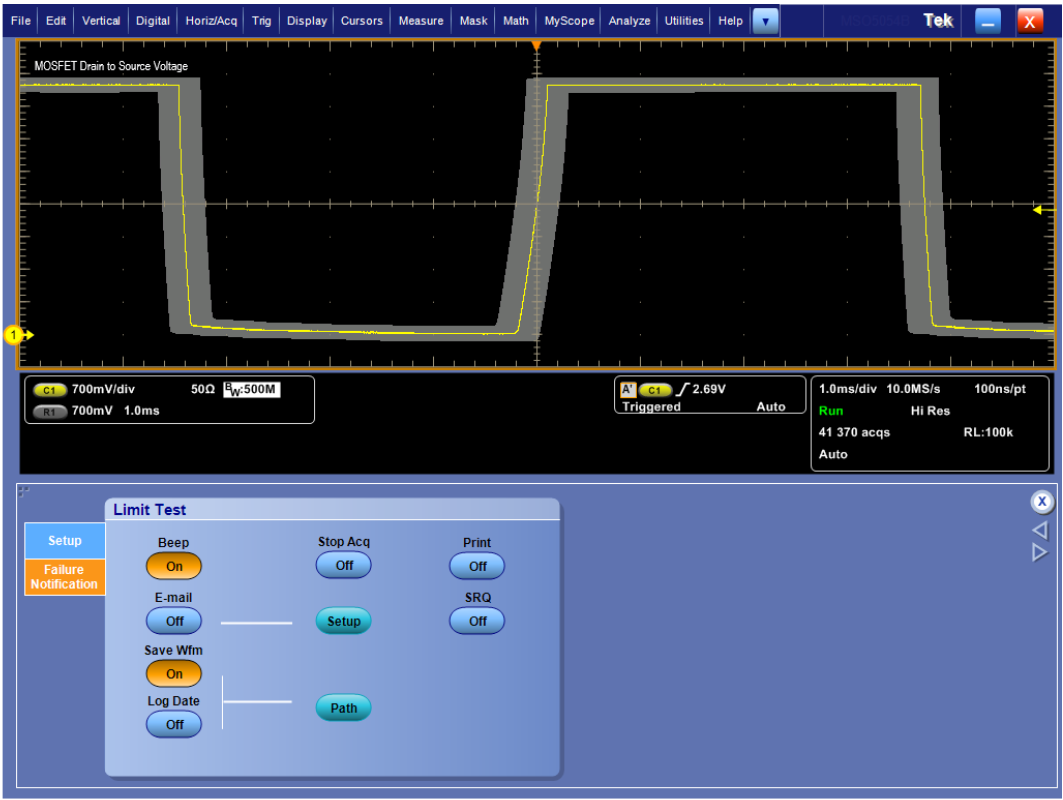Select the C1 channel badge
Image resolution: width=1063 pixels, height=800 pixels.
coord(49,389)
